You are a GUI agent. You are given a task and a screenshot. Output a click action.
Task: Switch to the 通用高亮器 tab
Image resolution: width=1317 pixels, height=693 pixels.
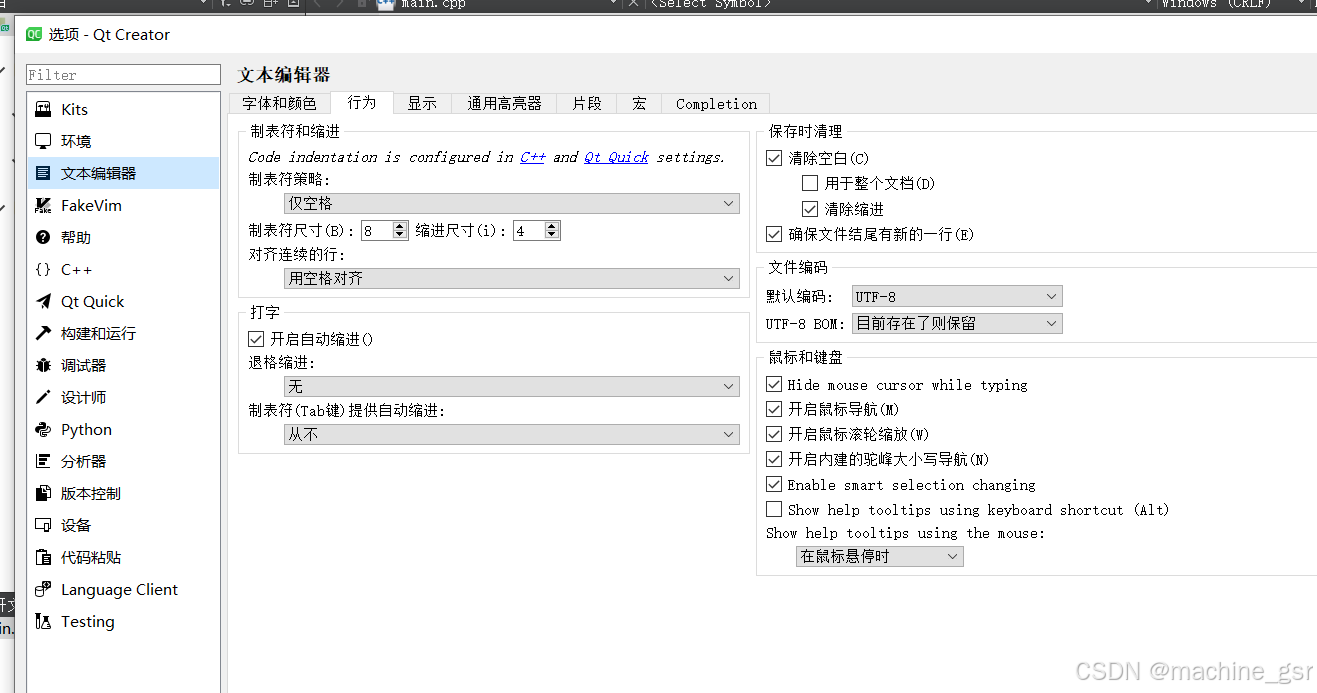click(504, 103)
